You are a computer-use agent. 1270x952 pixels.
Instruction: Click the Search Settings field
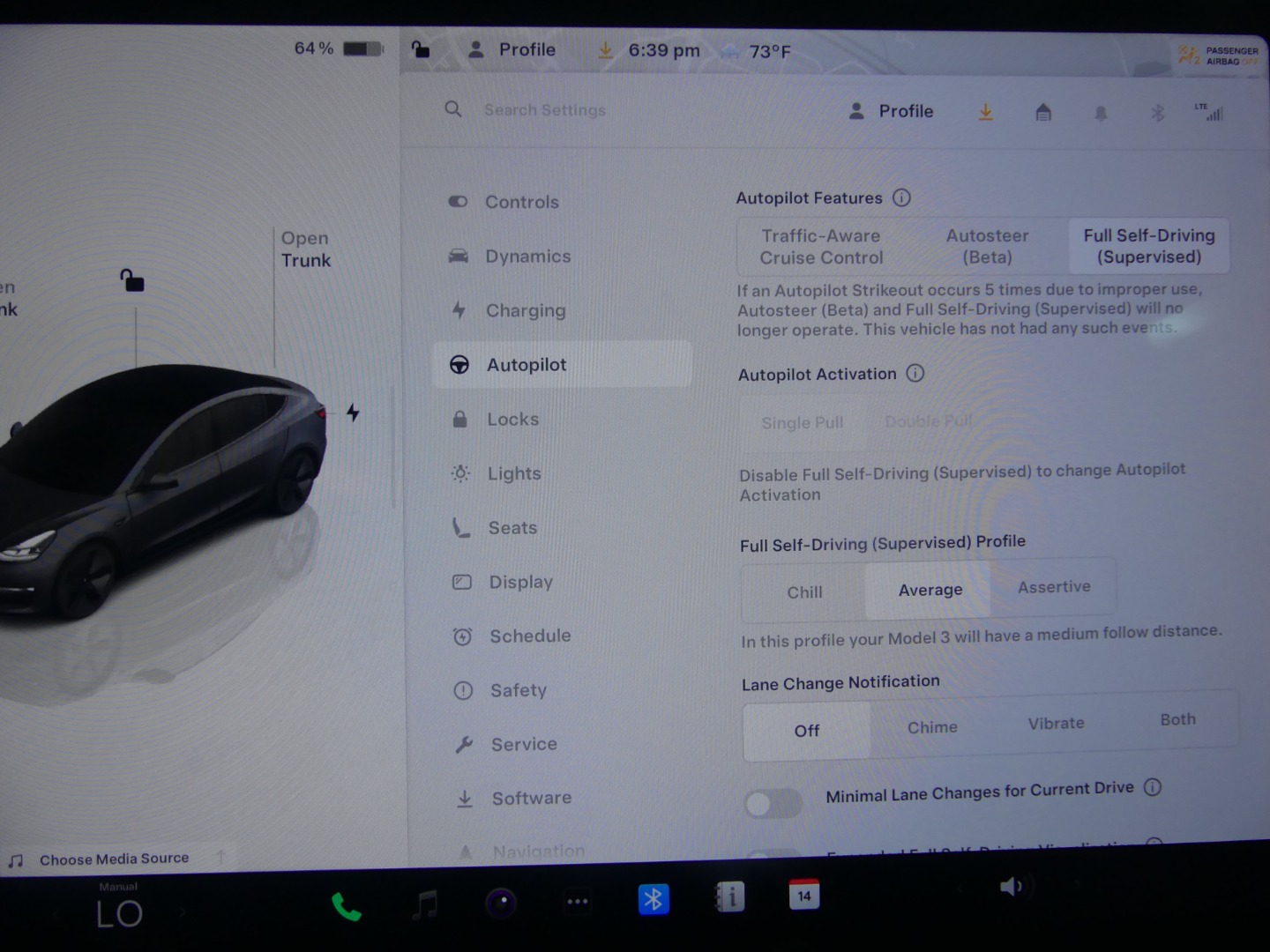point(544,110)
